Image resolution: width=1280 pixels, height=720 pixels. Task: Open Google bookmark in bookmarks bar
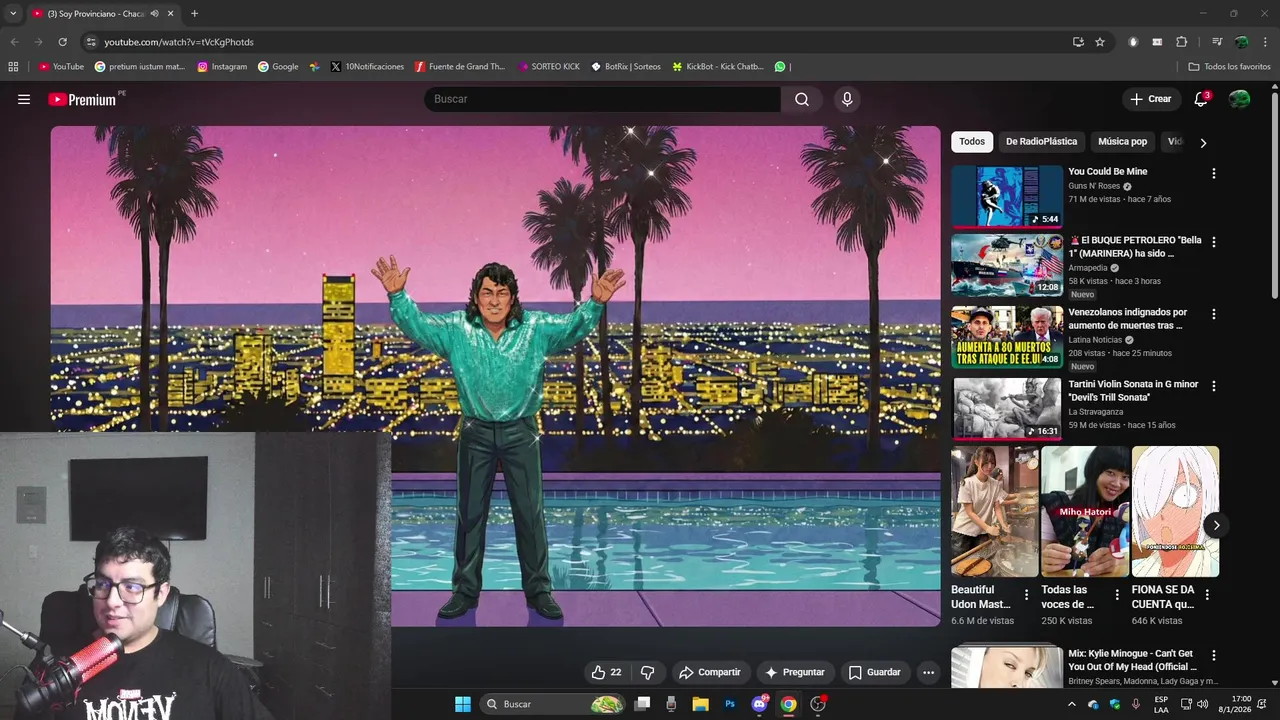click(278, 66)
